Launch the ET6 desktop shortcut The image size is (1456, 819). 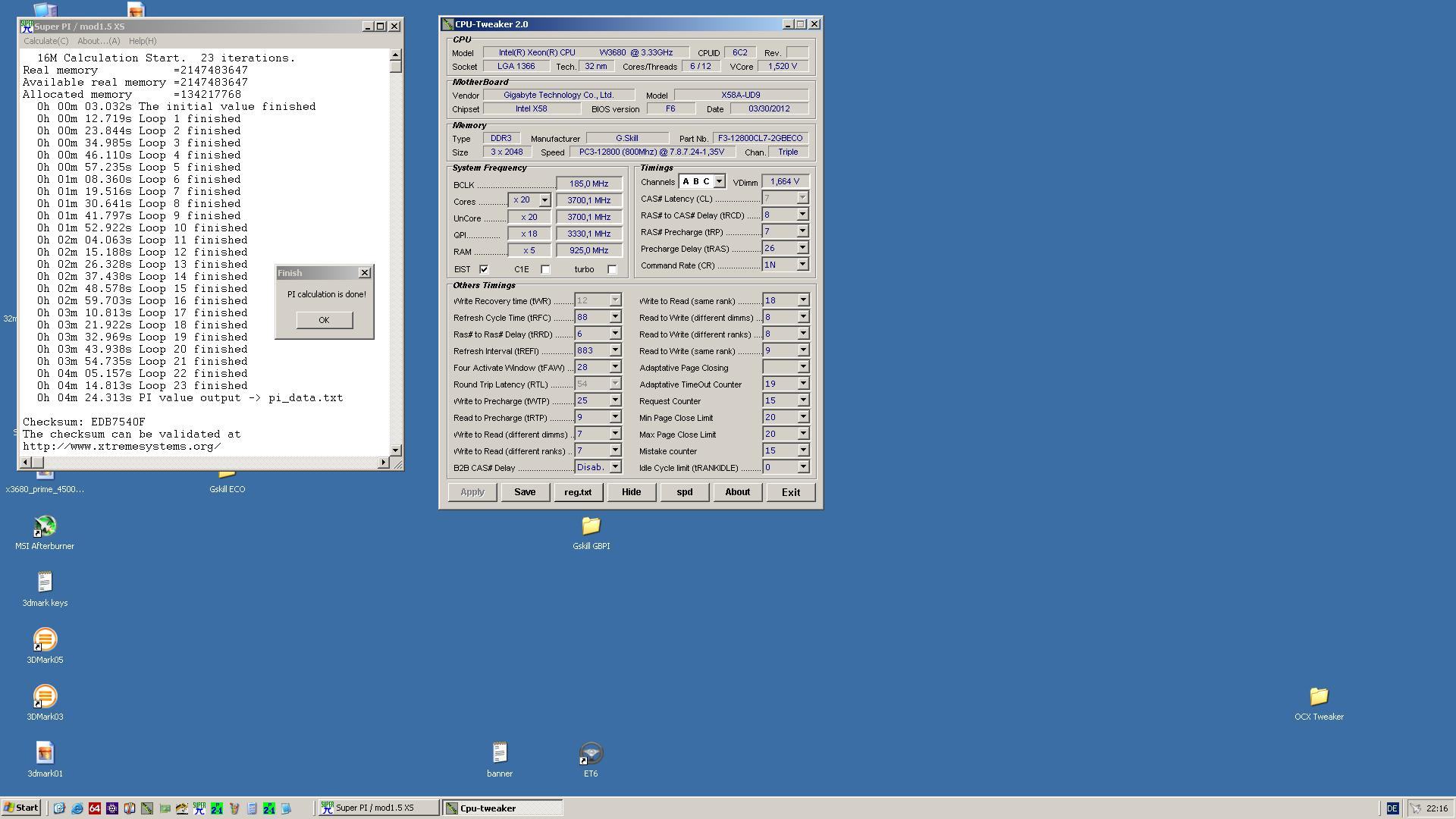tap(591, 760)
